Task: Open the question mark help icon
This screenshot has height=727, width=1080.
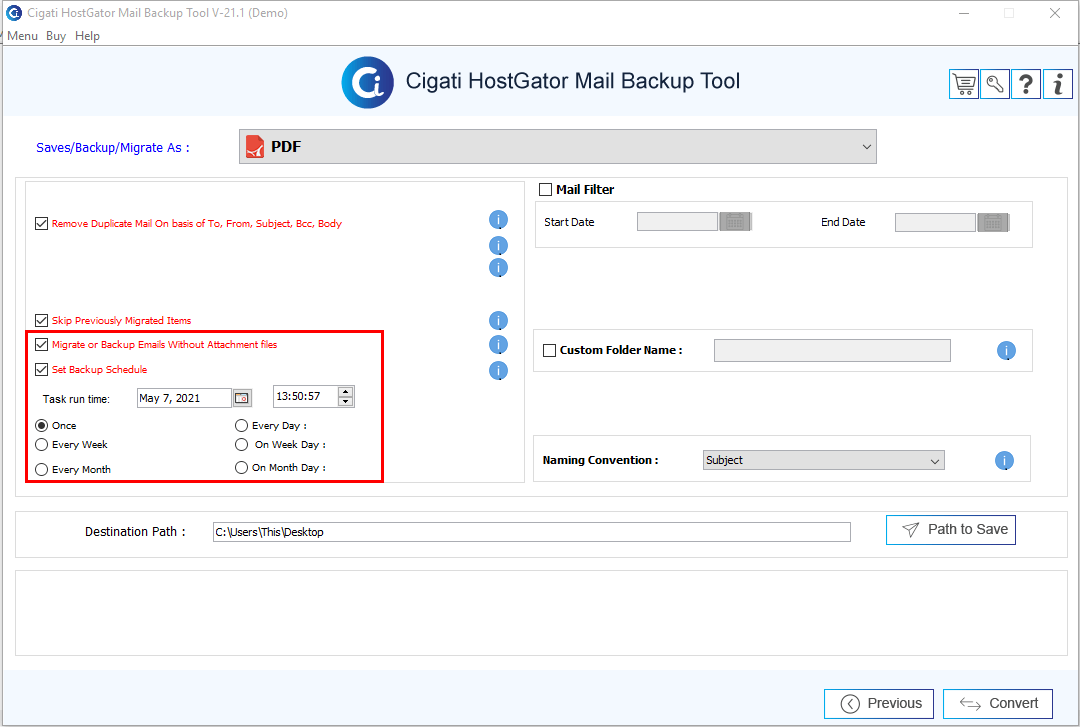Action: 1026,84
